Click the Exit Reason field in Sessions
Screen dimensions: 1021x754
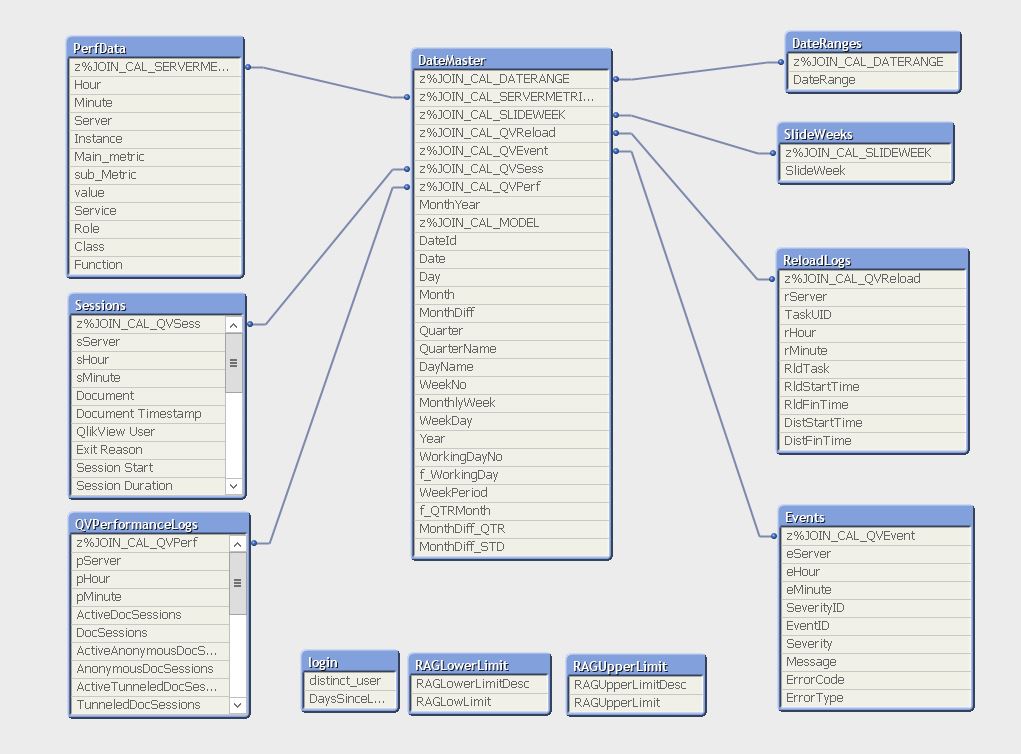[150, 450]
